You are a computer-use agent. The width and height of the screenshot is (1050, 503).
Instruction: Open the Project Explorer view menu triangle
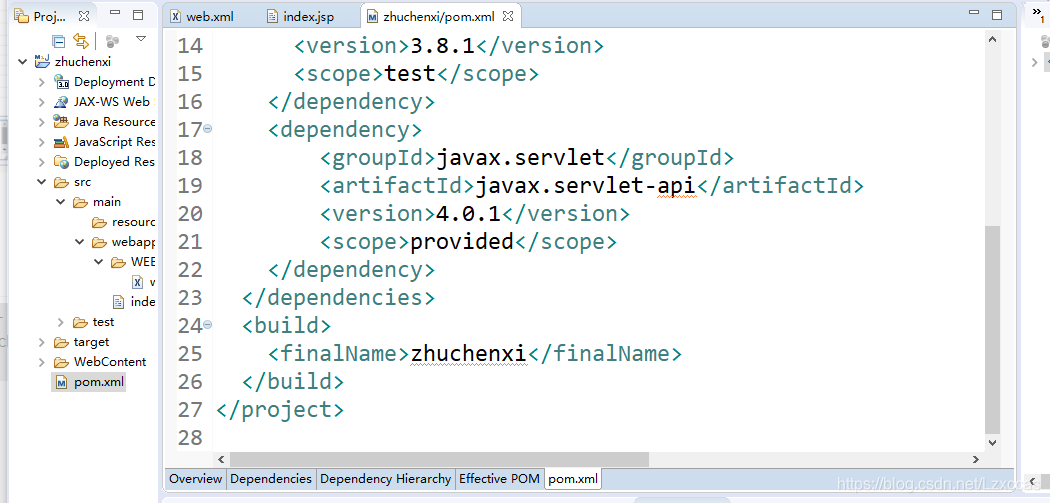point(141,39)
